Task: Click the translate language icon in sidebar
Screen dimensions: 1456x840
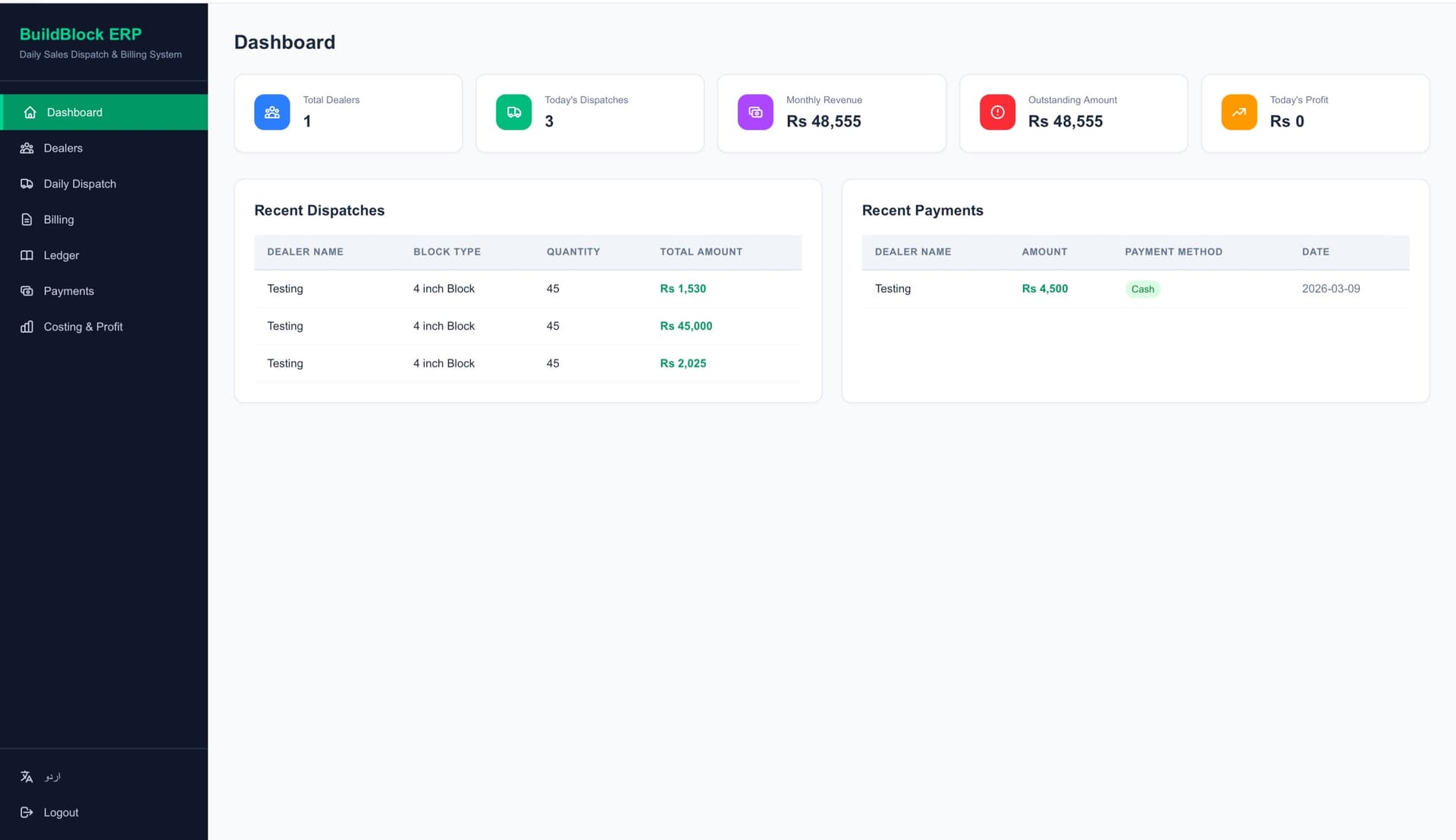Action: (27, 776)
